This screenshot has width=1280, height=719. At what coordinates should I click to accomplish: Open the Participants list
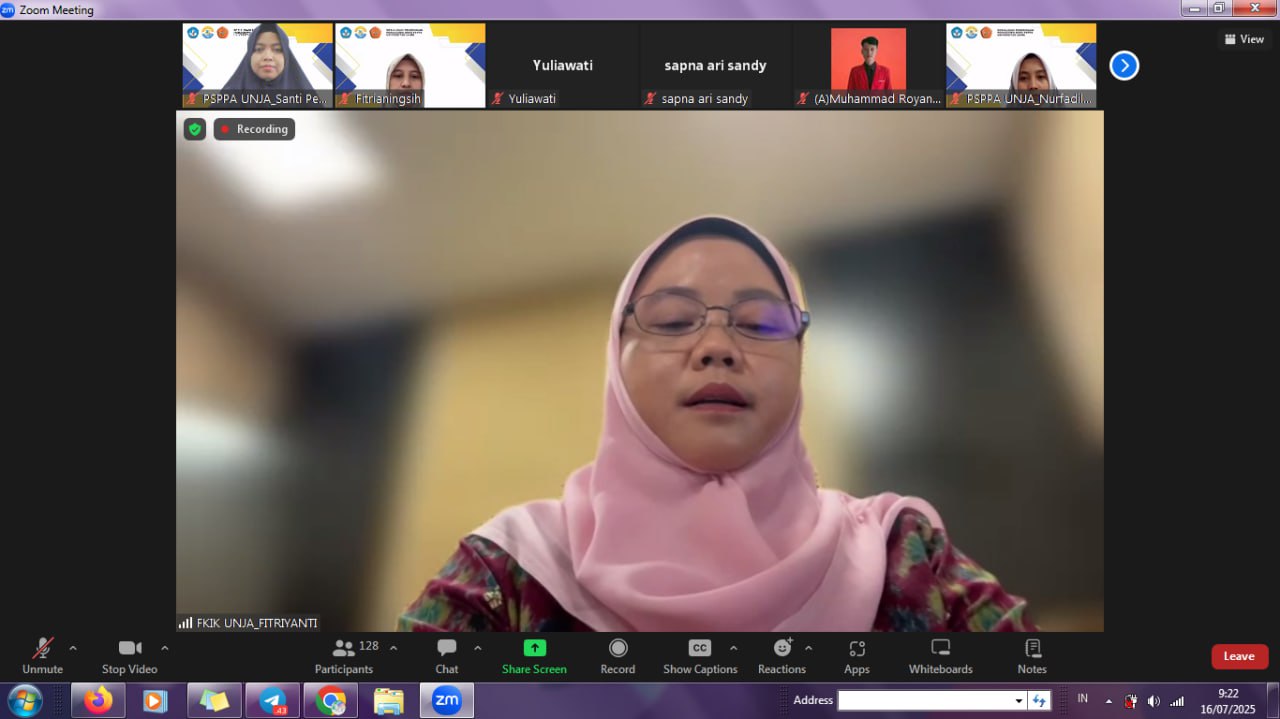[344, 656]
